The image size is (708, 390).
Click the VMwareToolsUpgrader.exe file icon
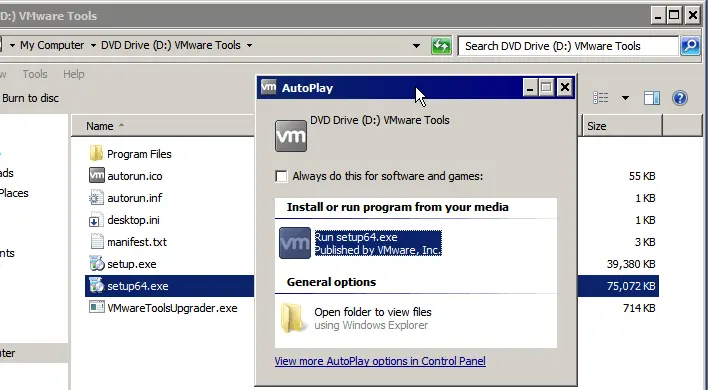97,308
